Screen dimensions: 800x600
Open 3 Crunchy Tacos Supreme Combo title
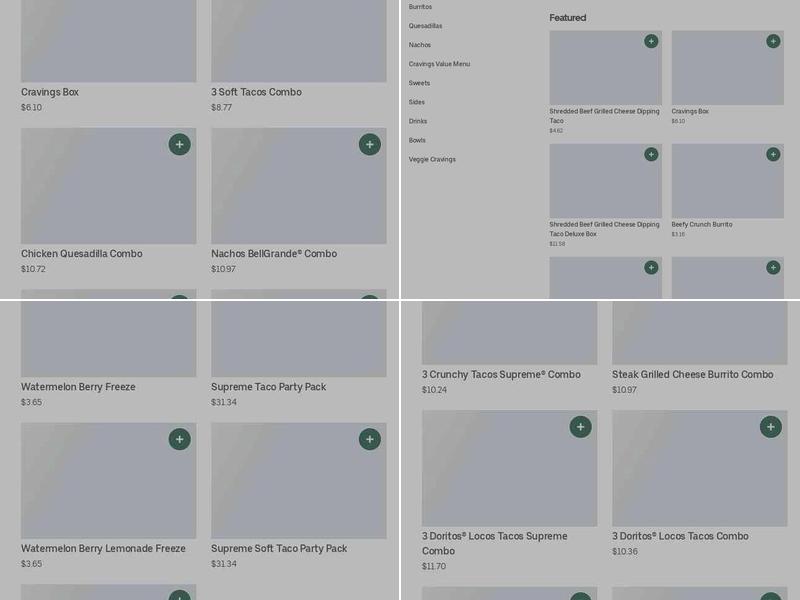coord(501,374)
